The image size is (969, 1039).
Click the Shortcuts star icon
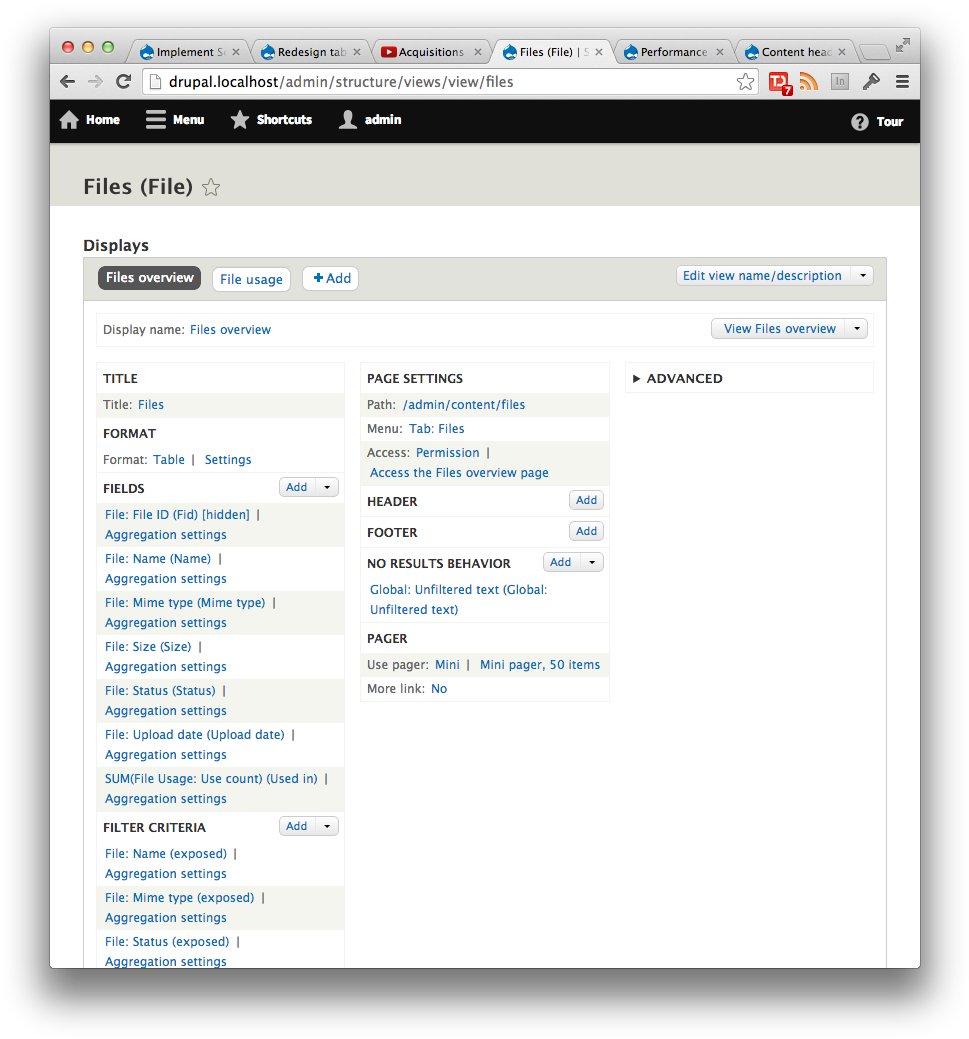coord(239,119)
